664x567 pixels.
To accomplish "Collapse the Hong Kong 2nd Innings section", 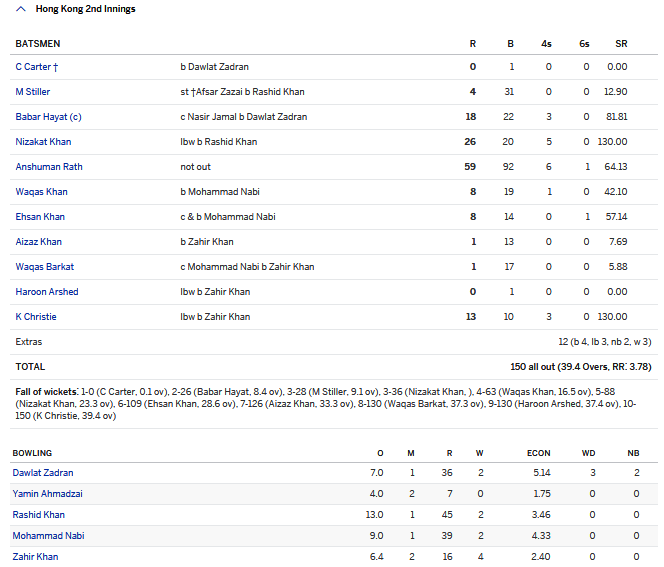I will click(20, 9).
